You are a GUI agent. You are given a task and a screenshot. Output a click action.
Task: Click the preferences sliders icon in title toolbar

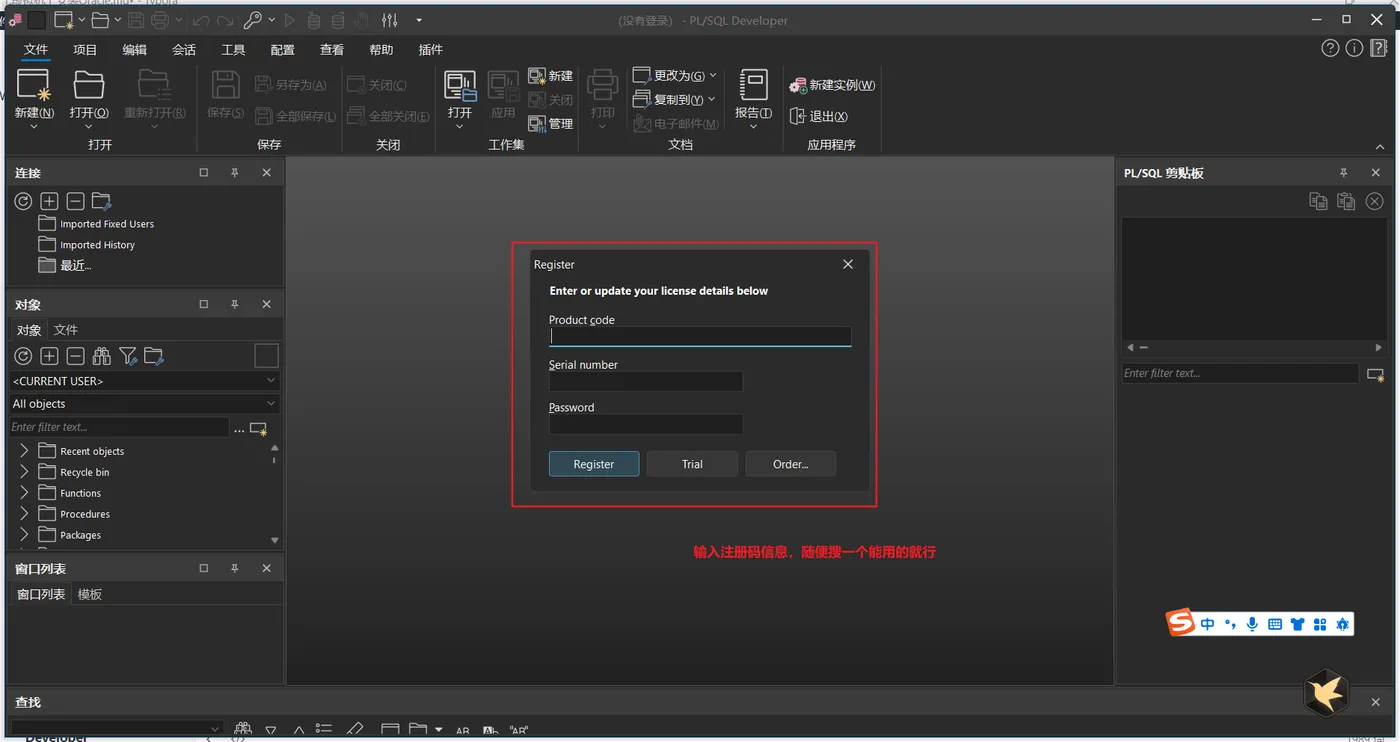[389, 20]
